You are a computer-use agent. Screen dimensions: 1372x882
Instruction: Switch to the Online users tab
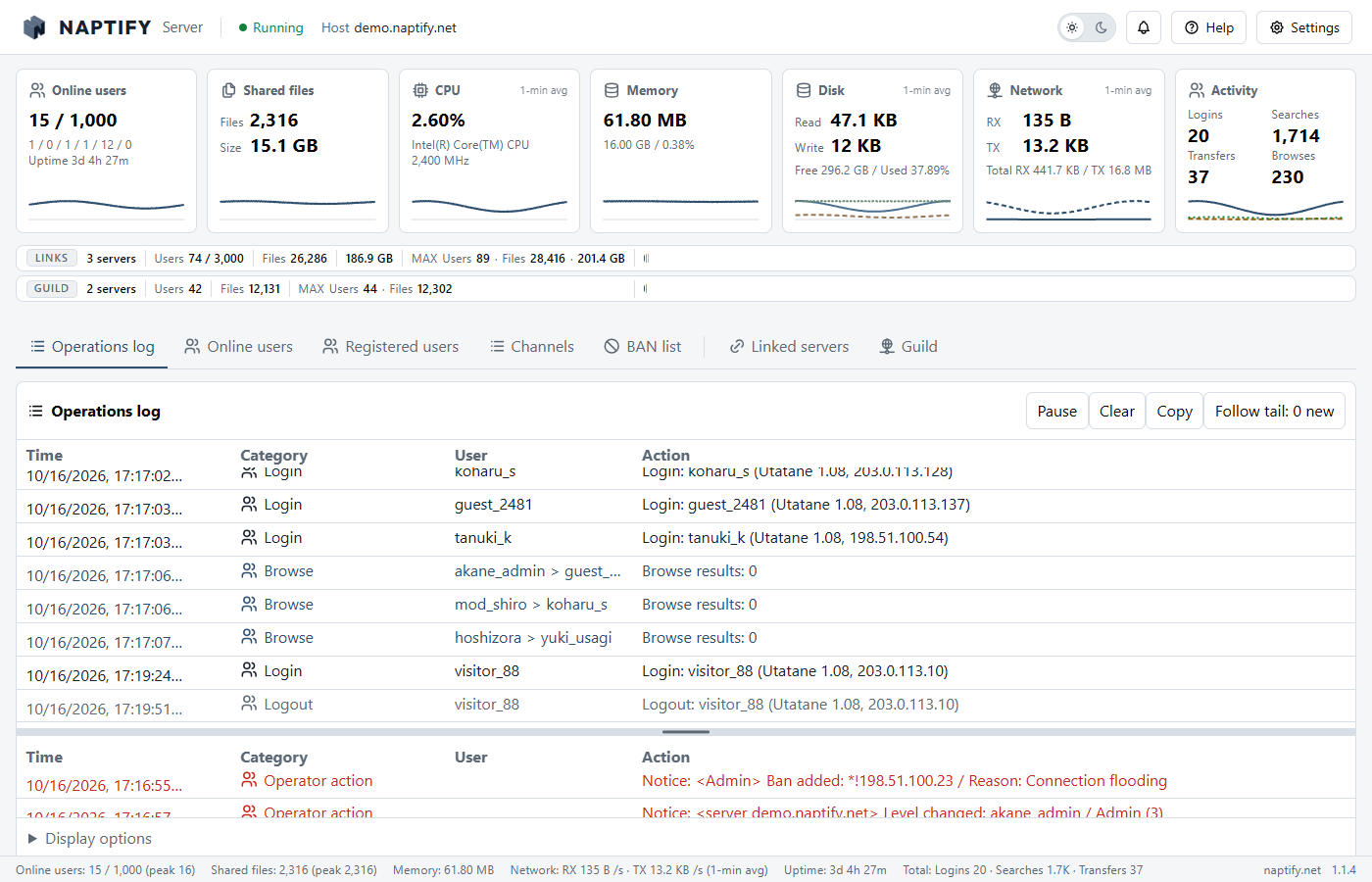coord(238,347)
